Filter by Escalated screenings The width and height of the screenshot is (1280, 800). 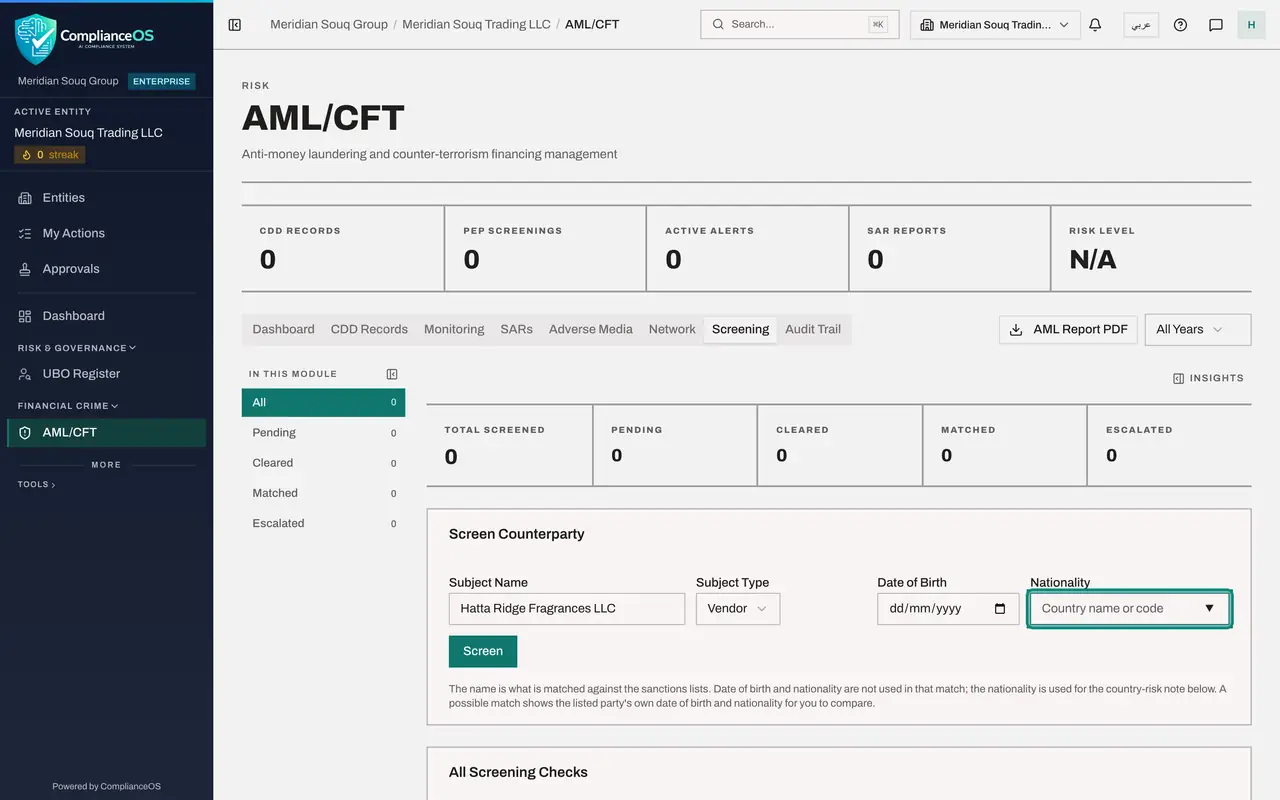click(x=323, y=523)
